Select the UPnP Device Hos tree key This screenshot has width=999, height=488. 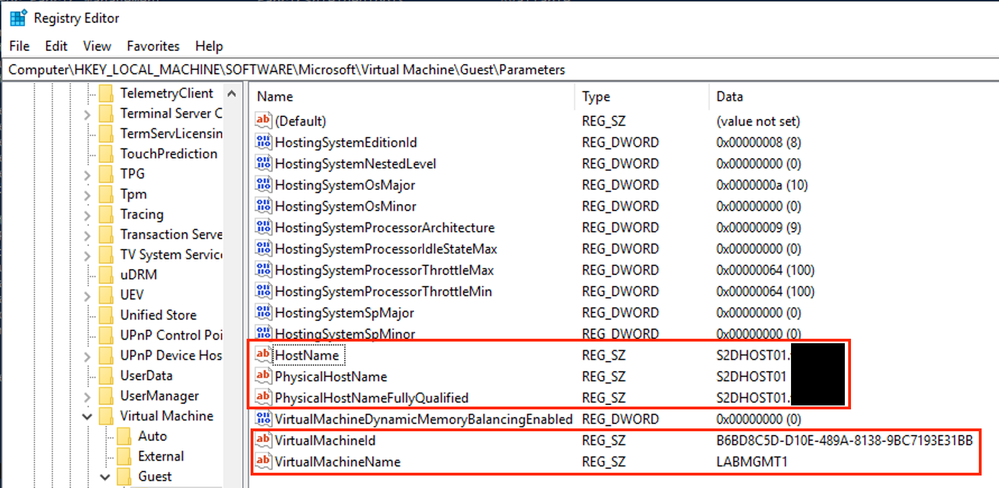[x=171, y=355]
